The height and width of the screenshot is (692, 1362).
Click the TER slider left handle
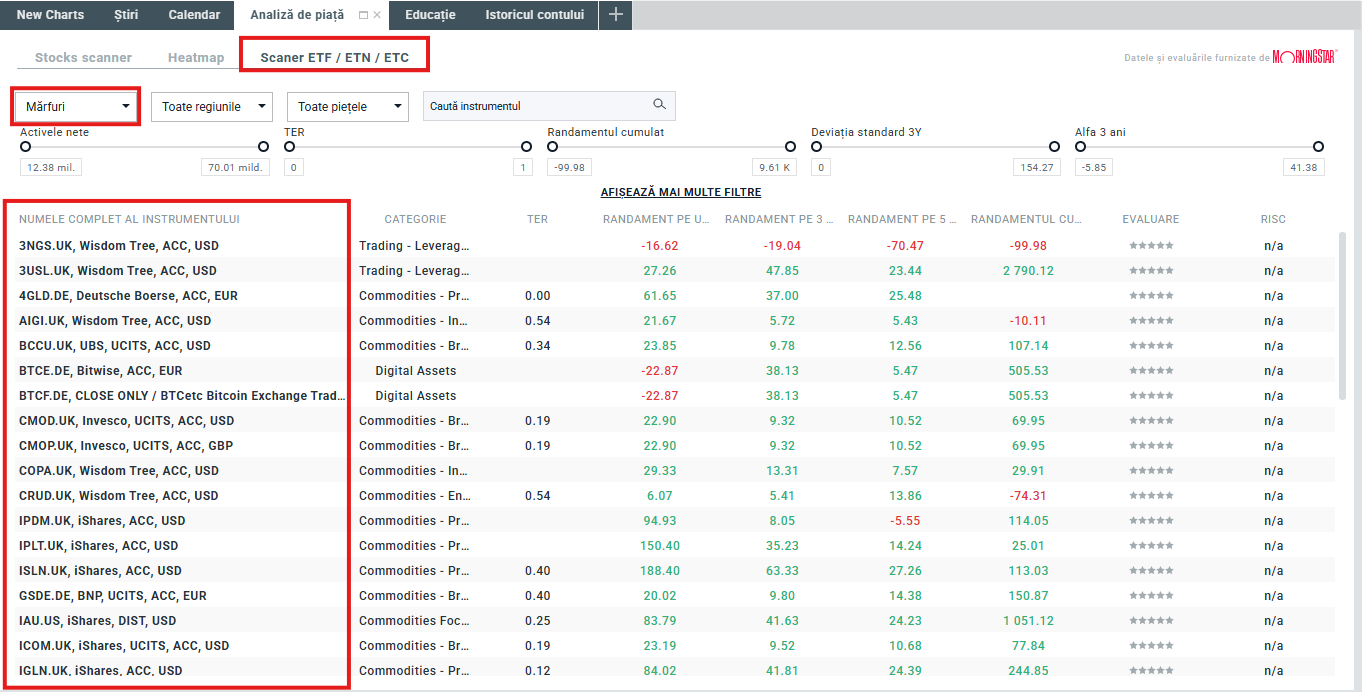(x=289, y=147)
